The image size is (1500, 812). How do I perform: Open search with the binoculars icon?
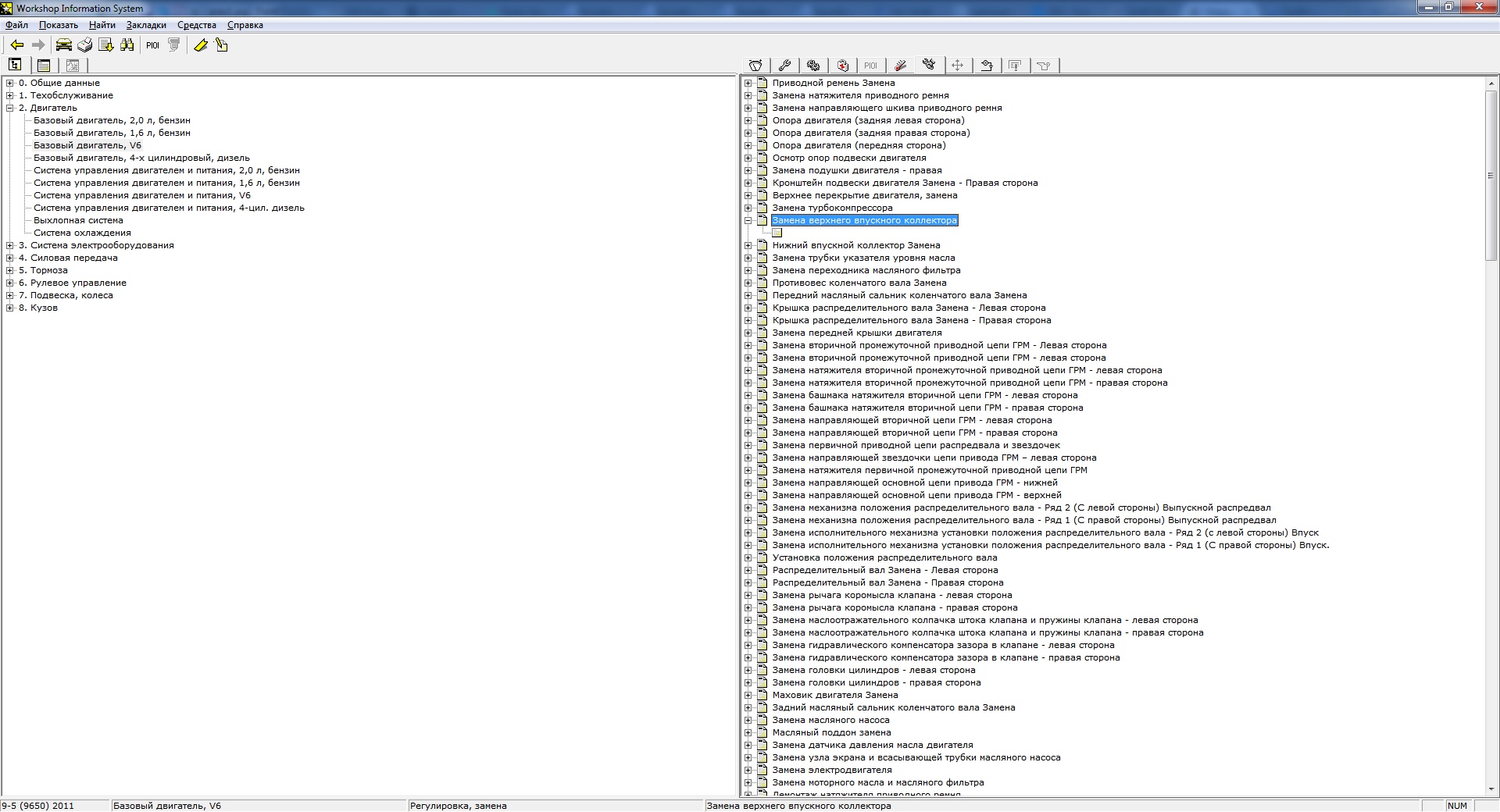click(x=127, y=45)
